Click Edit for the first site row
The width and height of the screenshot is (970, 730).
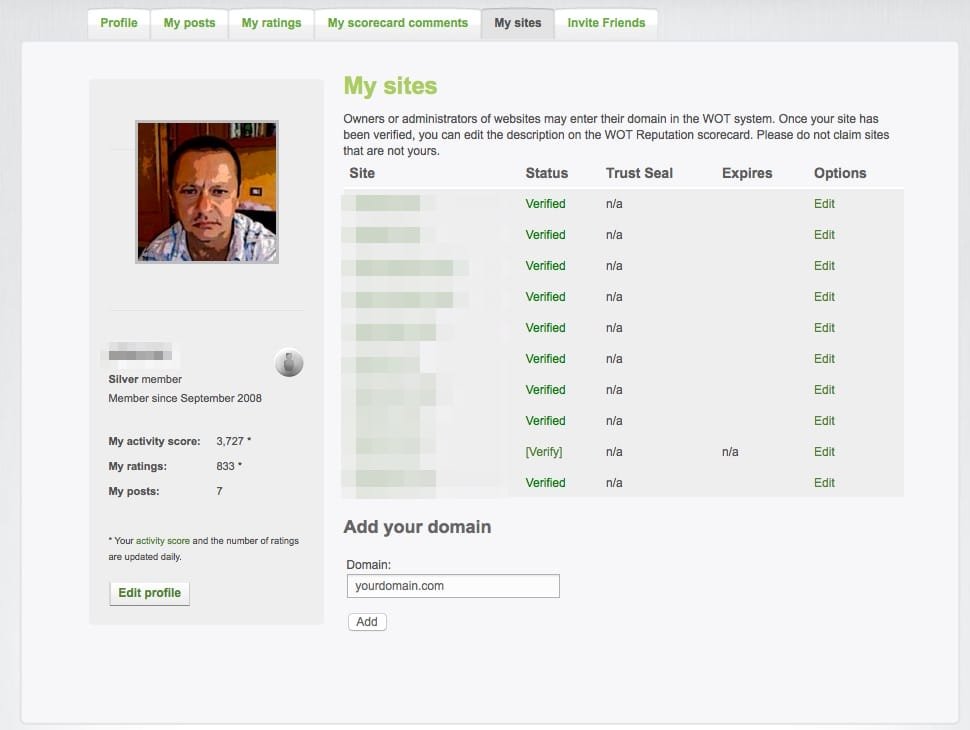click(824, 204)
